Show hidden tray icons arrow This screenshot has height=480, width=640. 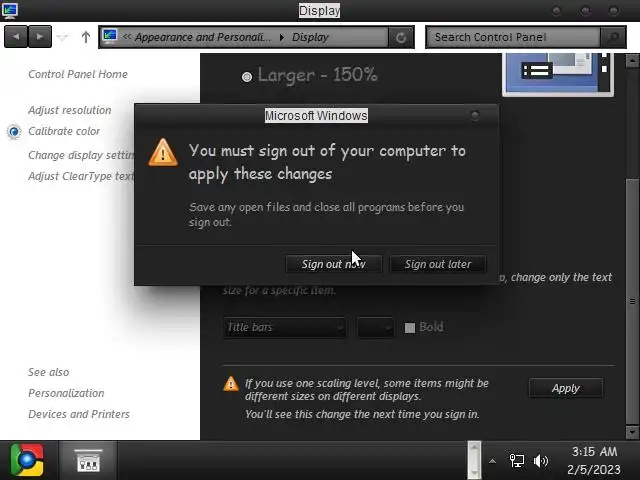[492, 461]
